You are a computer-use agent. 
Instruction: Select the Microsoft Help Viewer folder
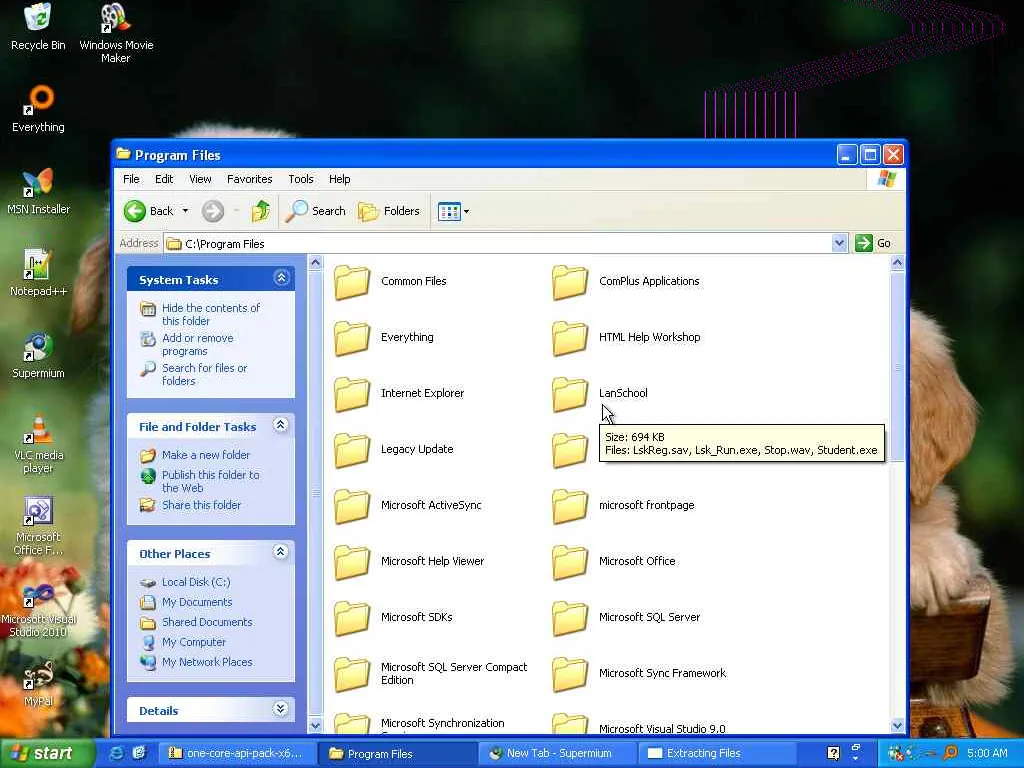point(409,562)
